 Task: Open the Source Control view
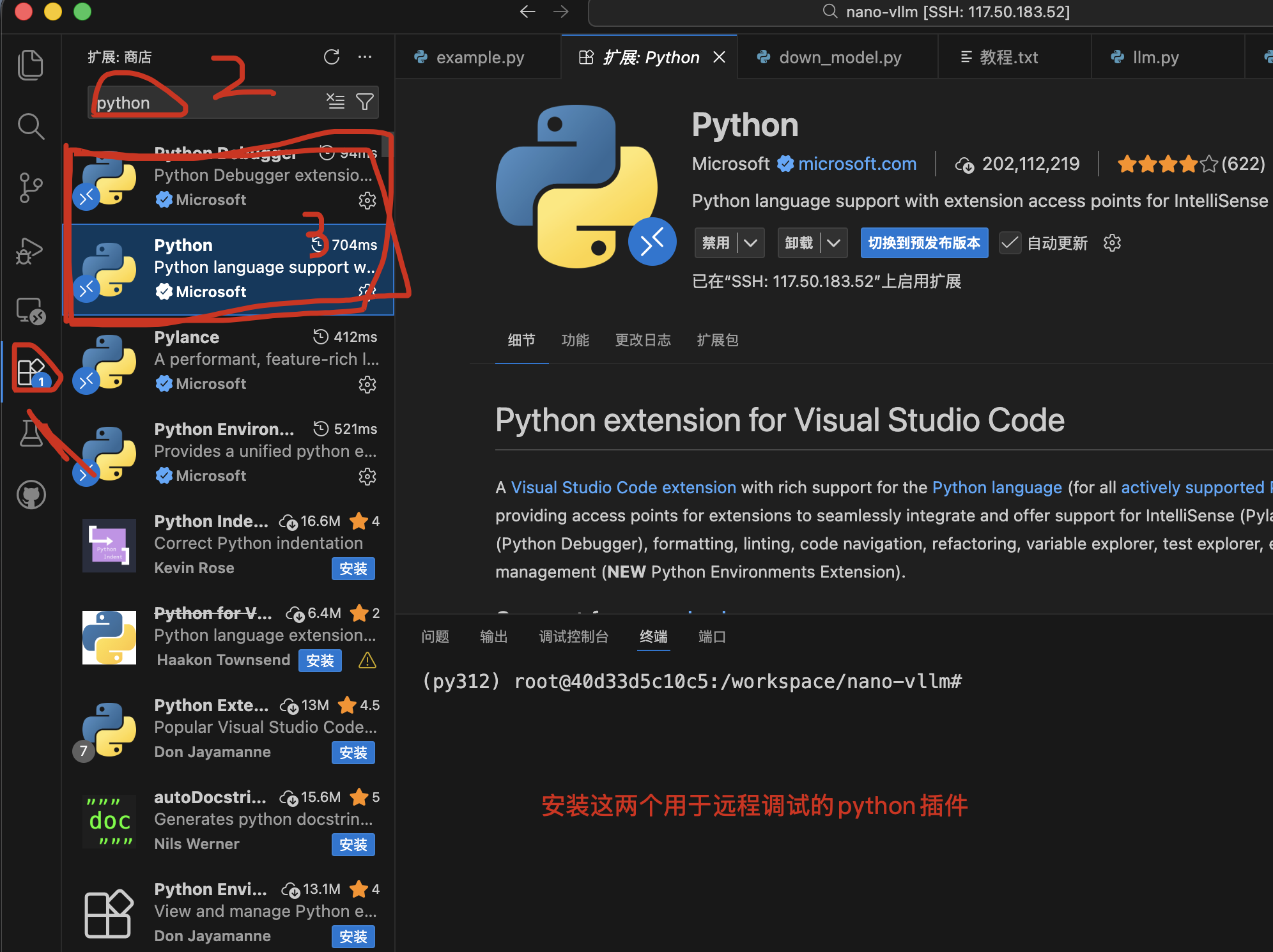[30, 188]
